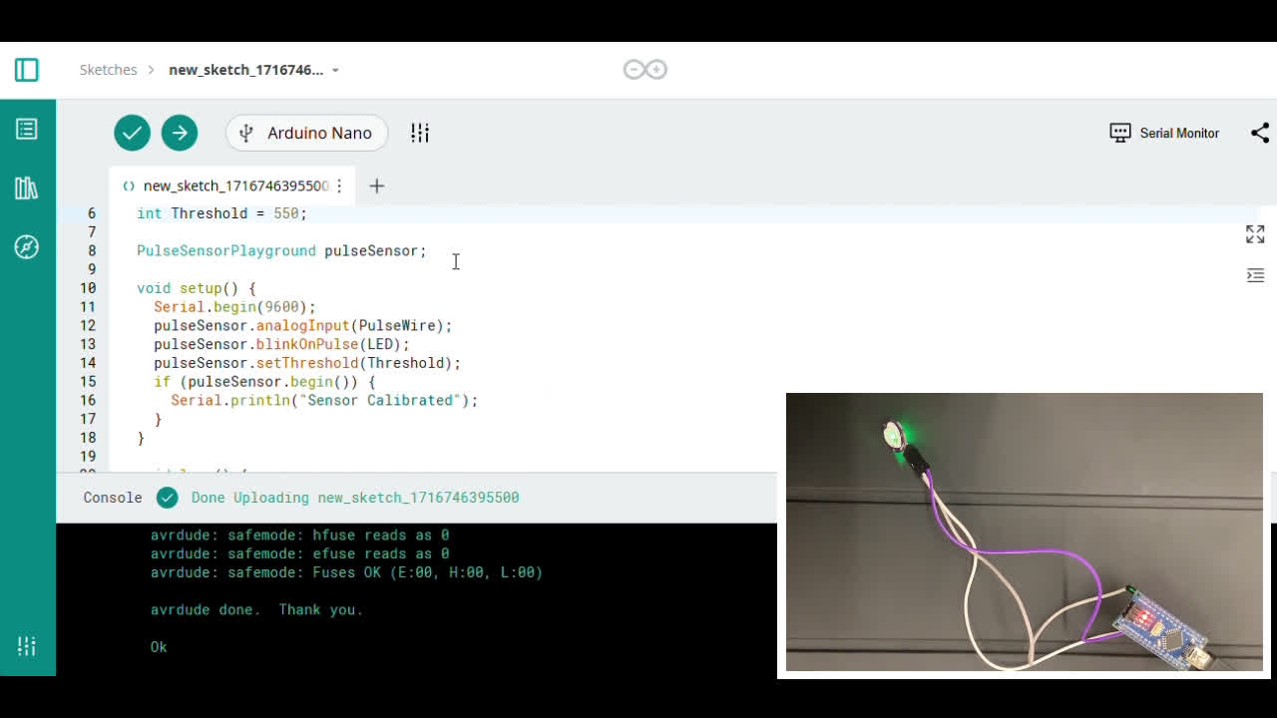Open the Serial Monitor
The image size is (1277, 718).
click(1165, 133)
